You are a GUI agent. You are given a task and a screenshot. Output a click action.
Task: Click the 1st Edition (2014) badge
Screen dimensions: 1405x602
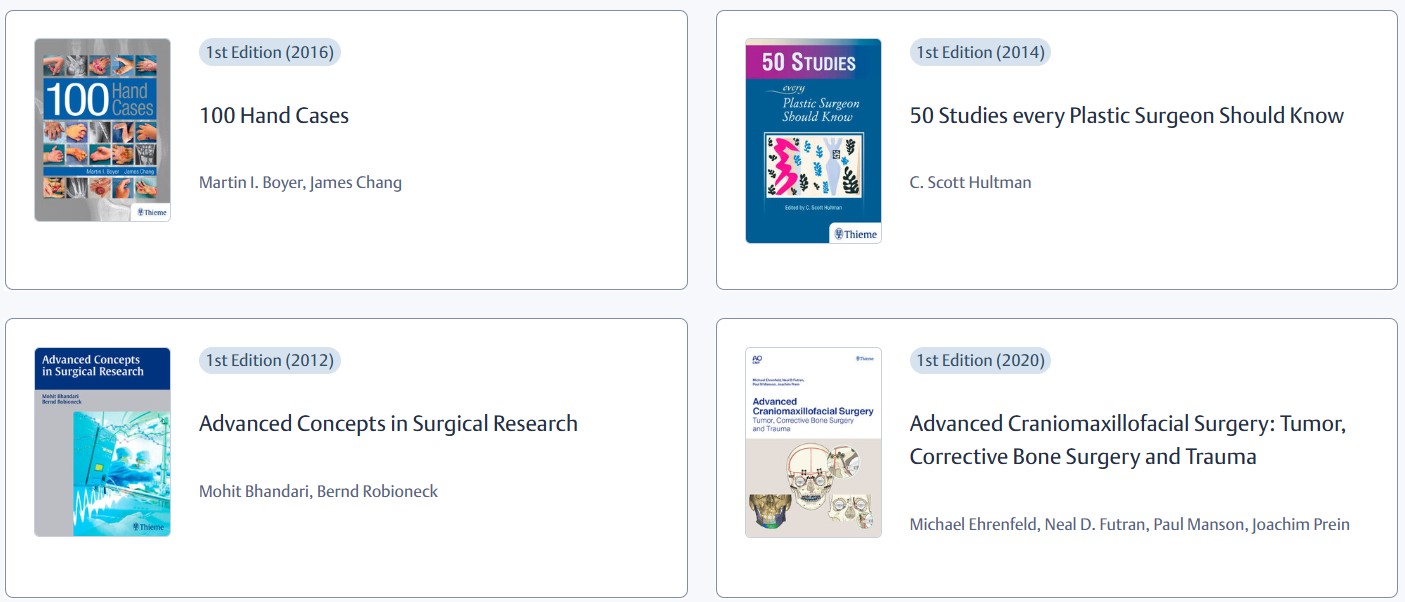tap(980, 52)
